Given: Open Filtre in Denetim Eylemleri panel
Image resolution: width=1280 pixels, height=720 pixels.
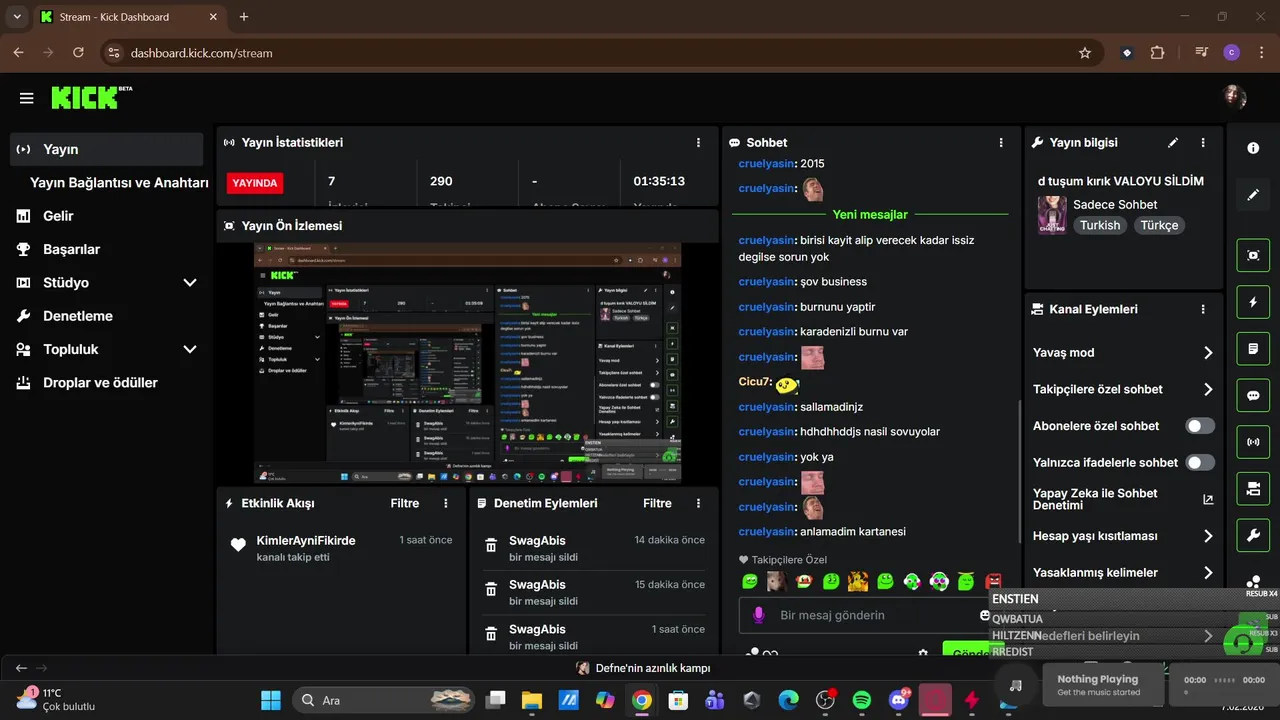Looking at the screenshot, I should (657, 503).
